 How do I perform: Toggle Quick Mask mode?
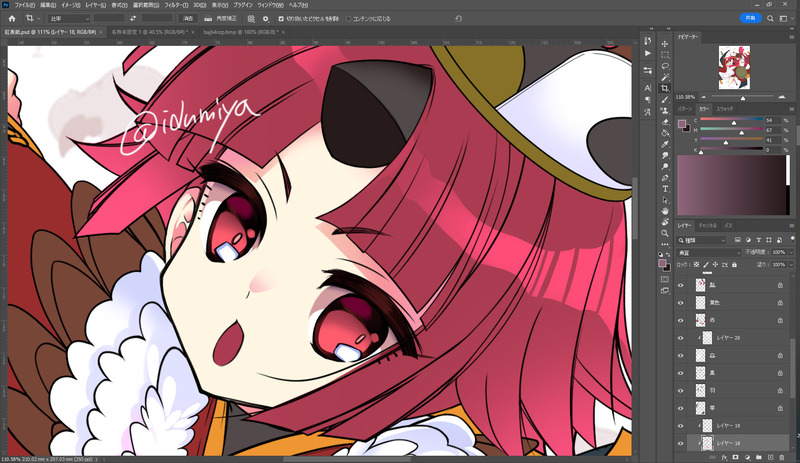point(665,279)
